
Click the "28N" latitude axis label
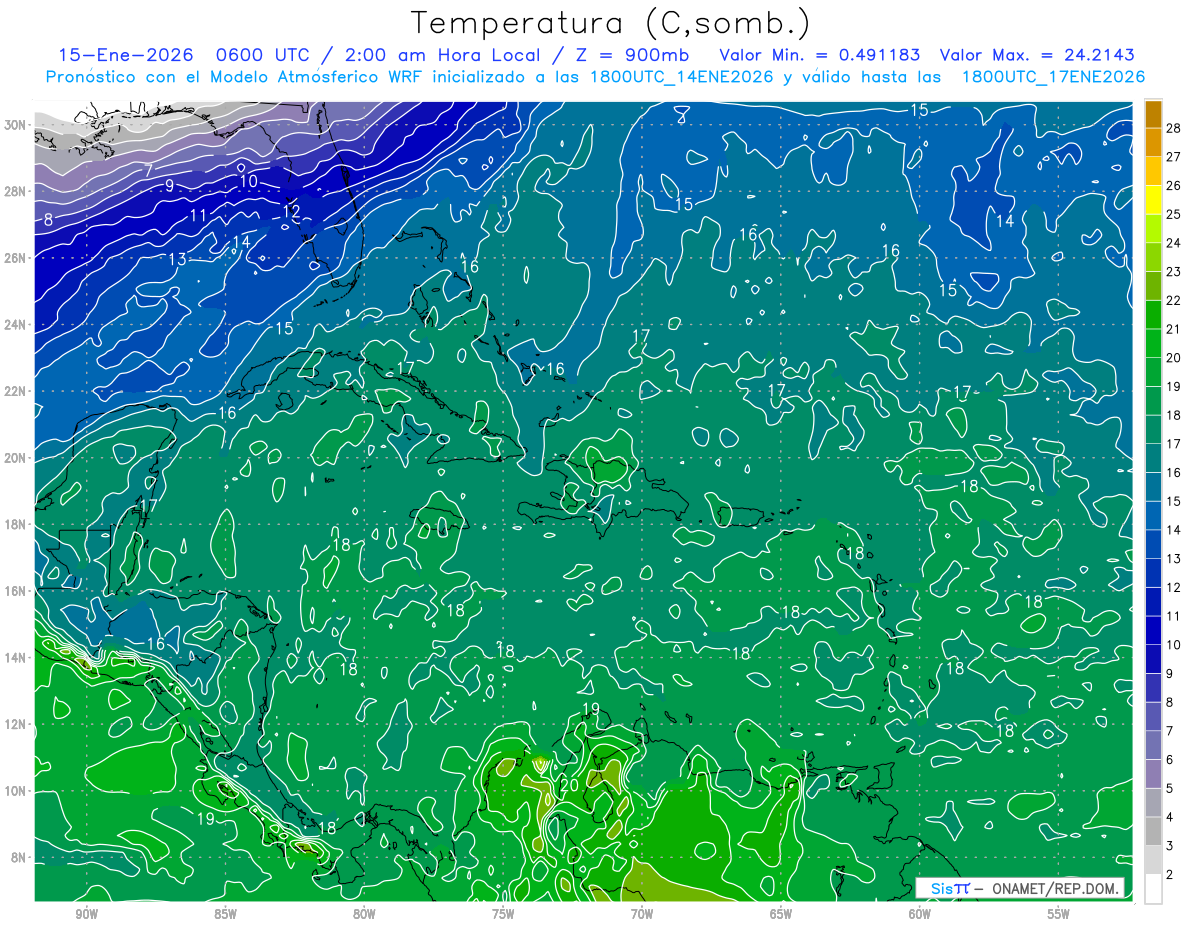pyautogui.click(x=15, y=191)
